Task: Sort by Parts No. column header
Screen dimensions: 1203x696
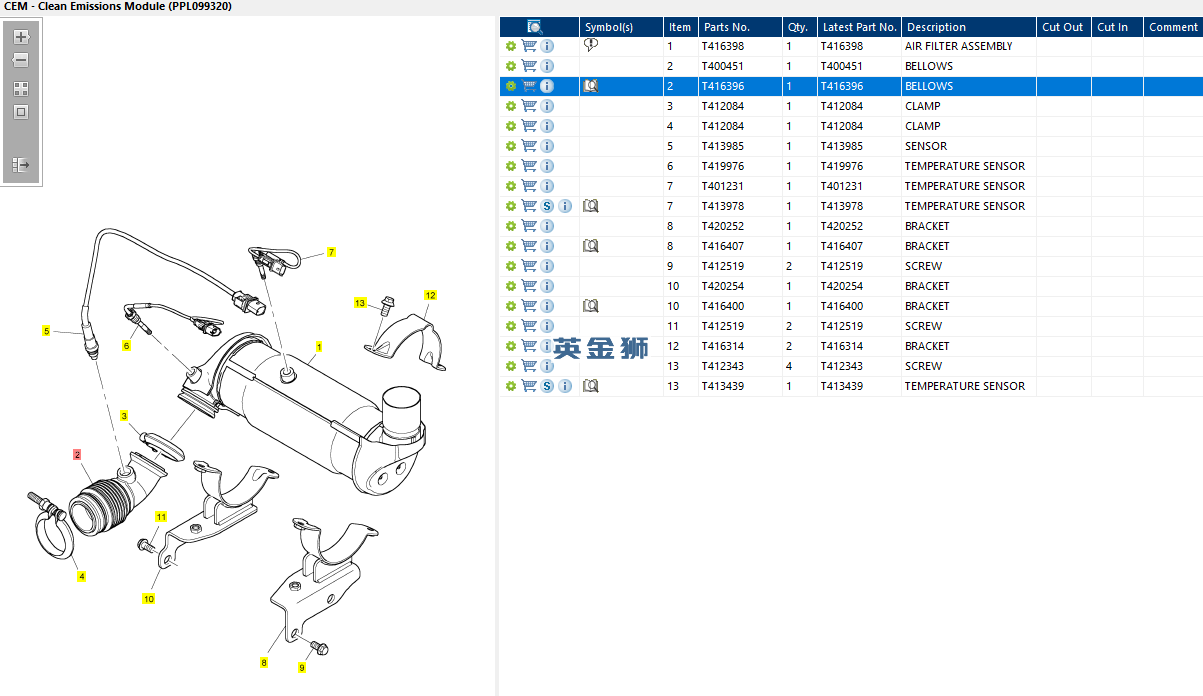Action: (x=739, y=27)
